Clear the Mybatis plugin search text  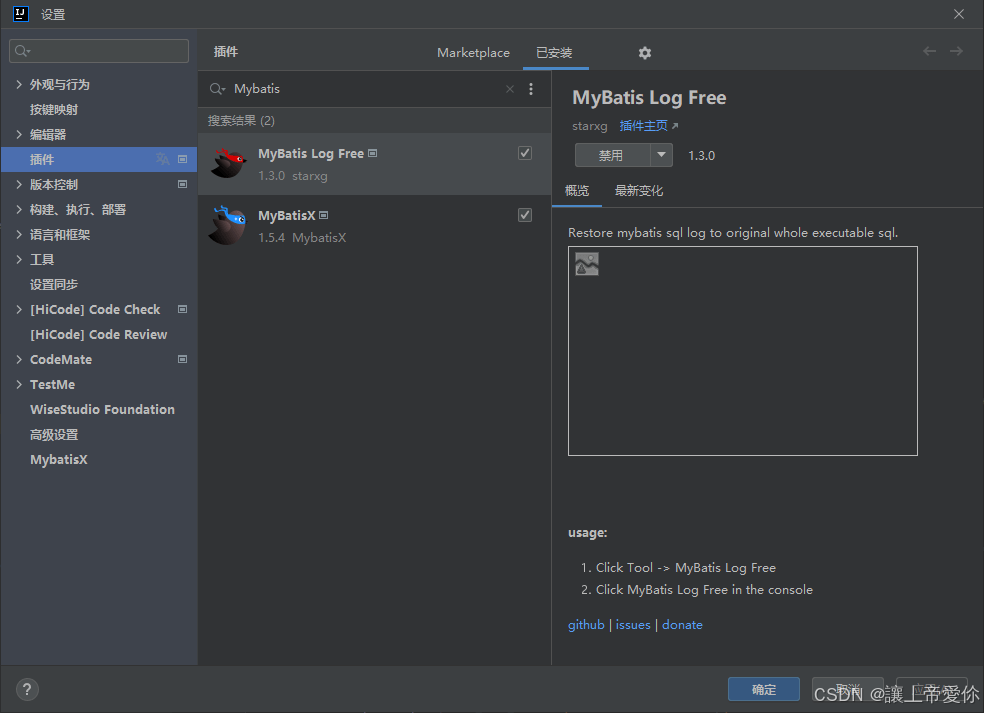tap(510, 89)
